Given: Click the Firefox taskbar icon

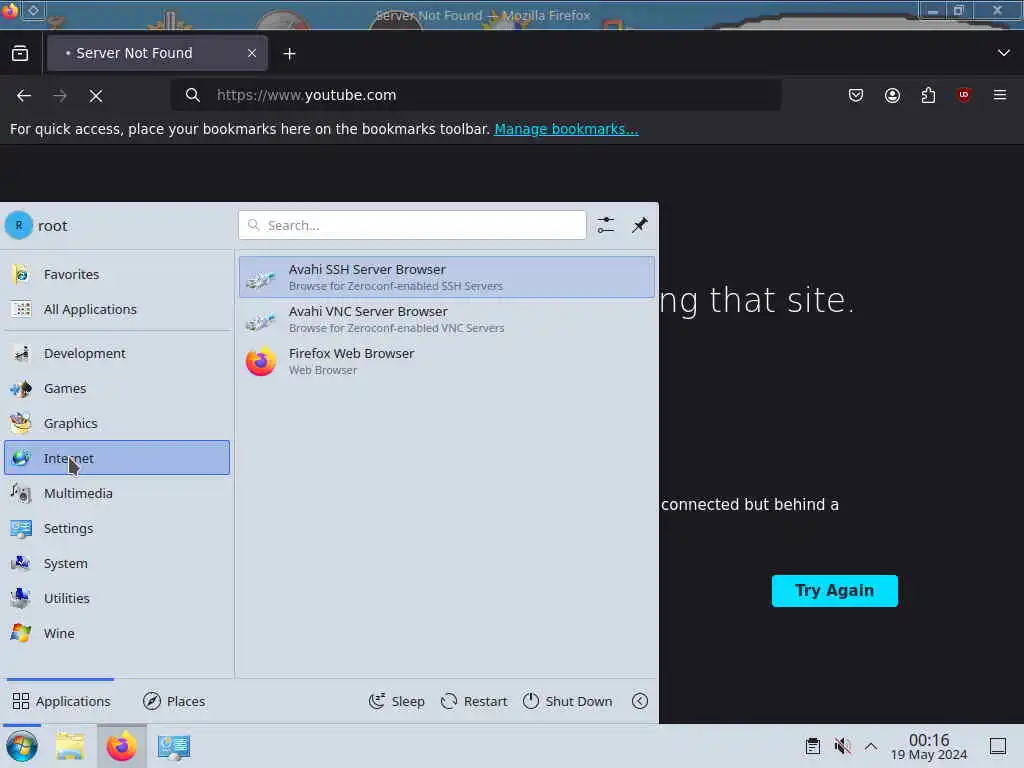Looking at the screenshot, I should (121, 746).
